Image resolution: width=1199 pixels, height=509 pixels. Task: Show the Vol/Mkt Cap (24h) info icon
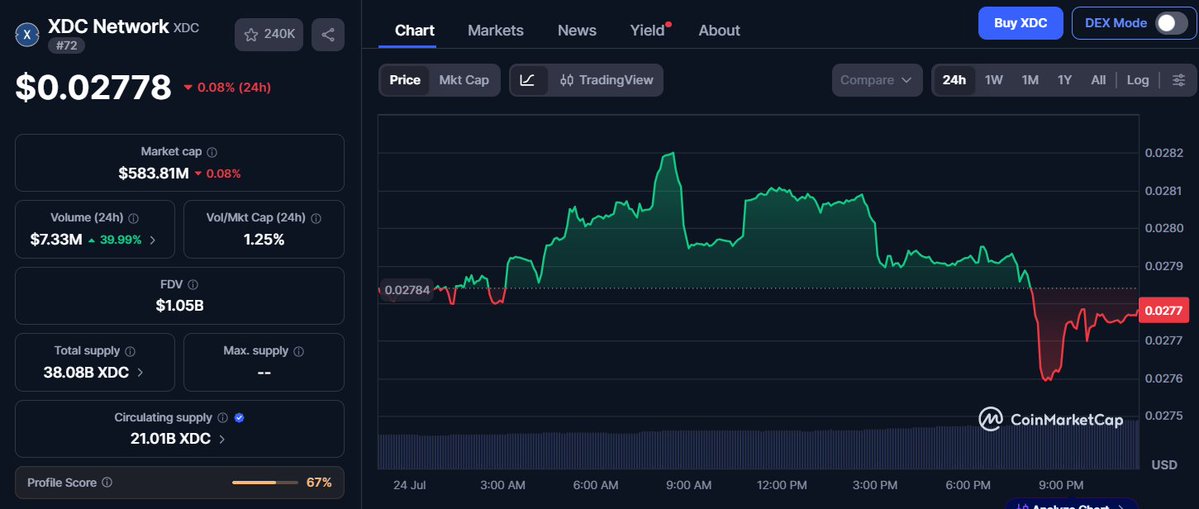pyautogui.click(x=317, y=218)
